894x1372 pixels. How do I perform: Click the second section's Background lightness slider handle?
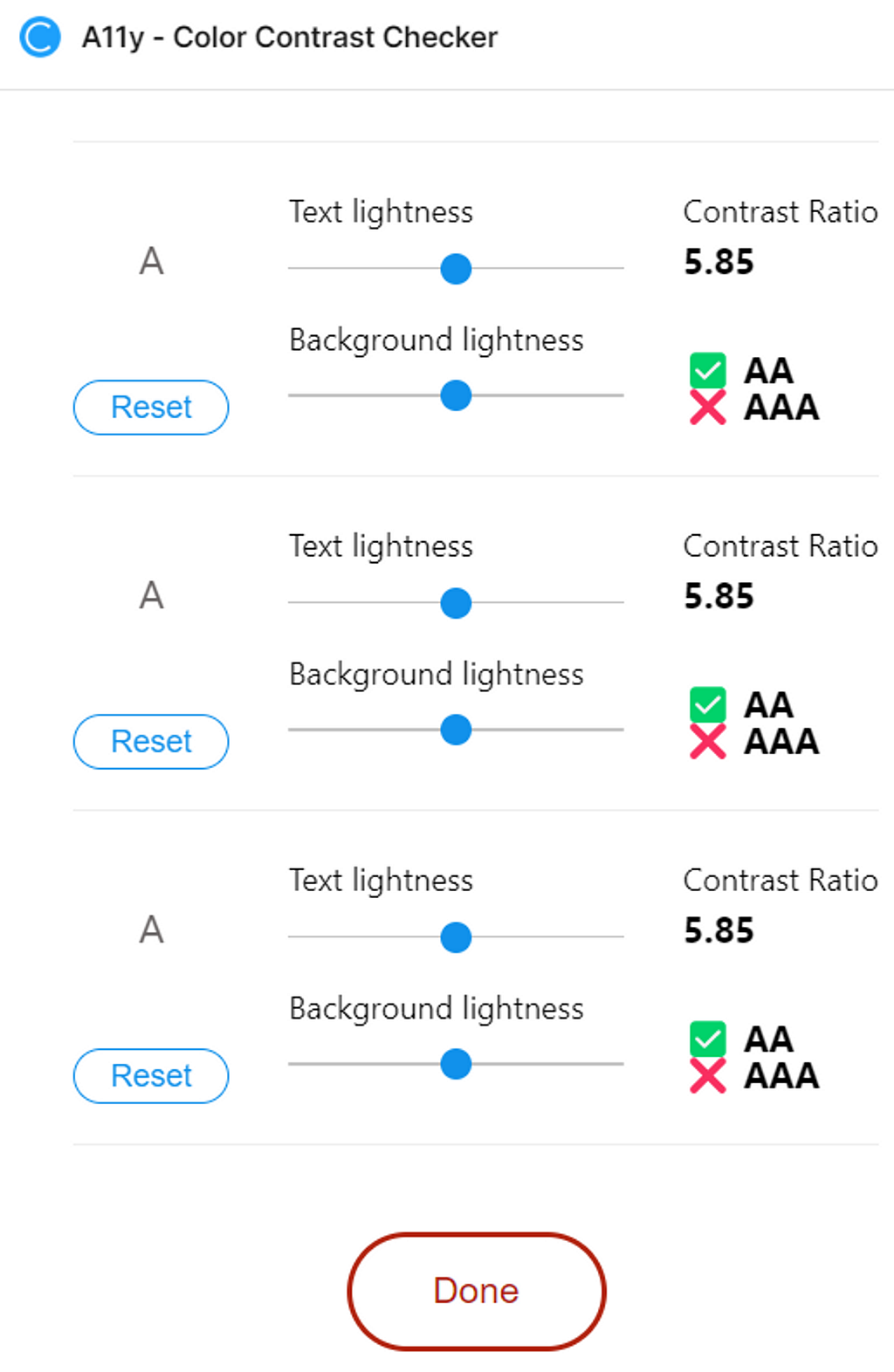click(x=456, y=730)
